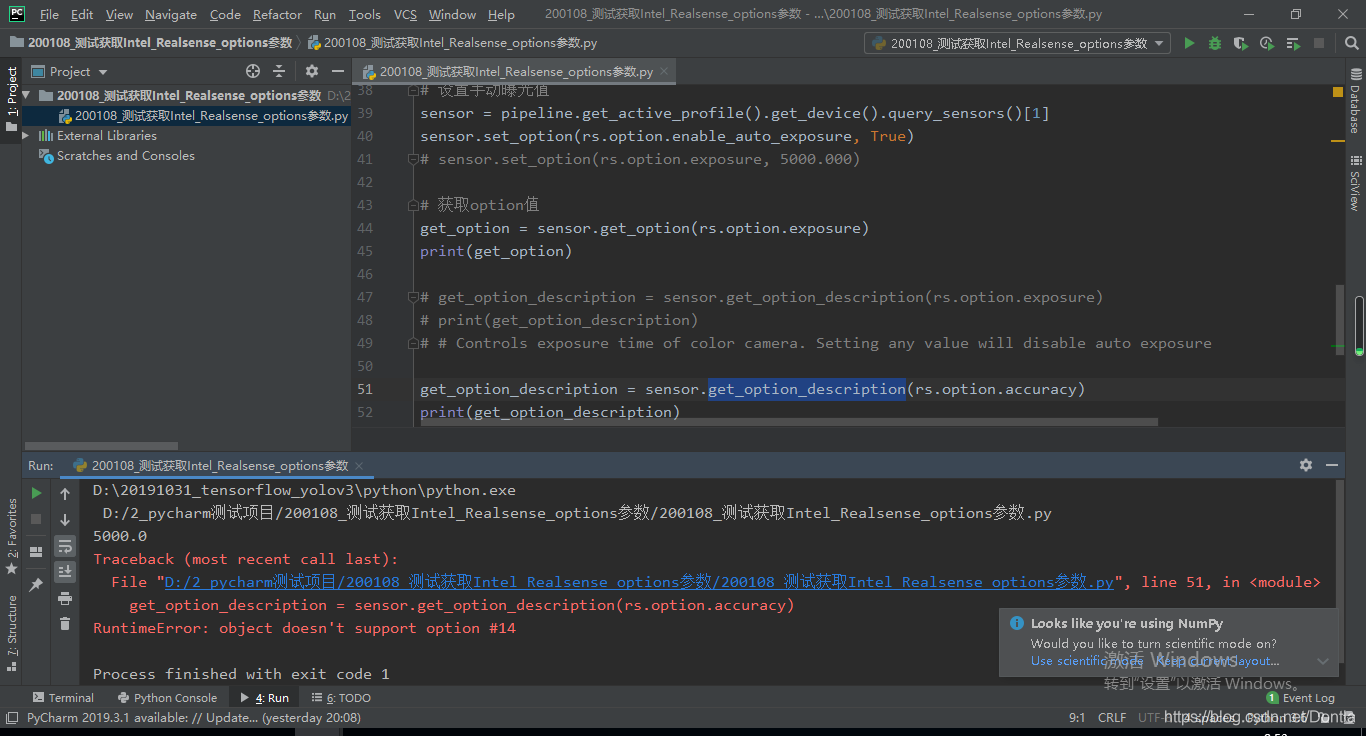The width and height of the screenshot is (1366, 736).
Task: Pin the Run tab
Action: [x=36, y=584]
